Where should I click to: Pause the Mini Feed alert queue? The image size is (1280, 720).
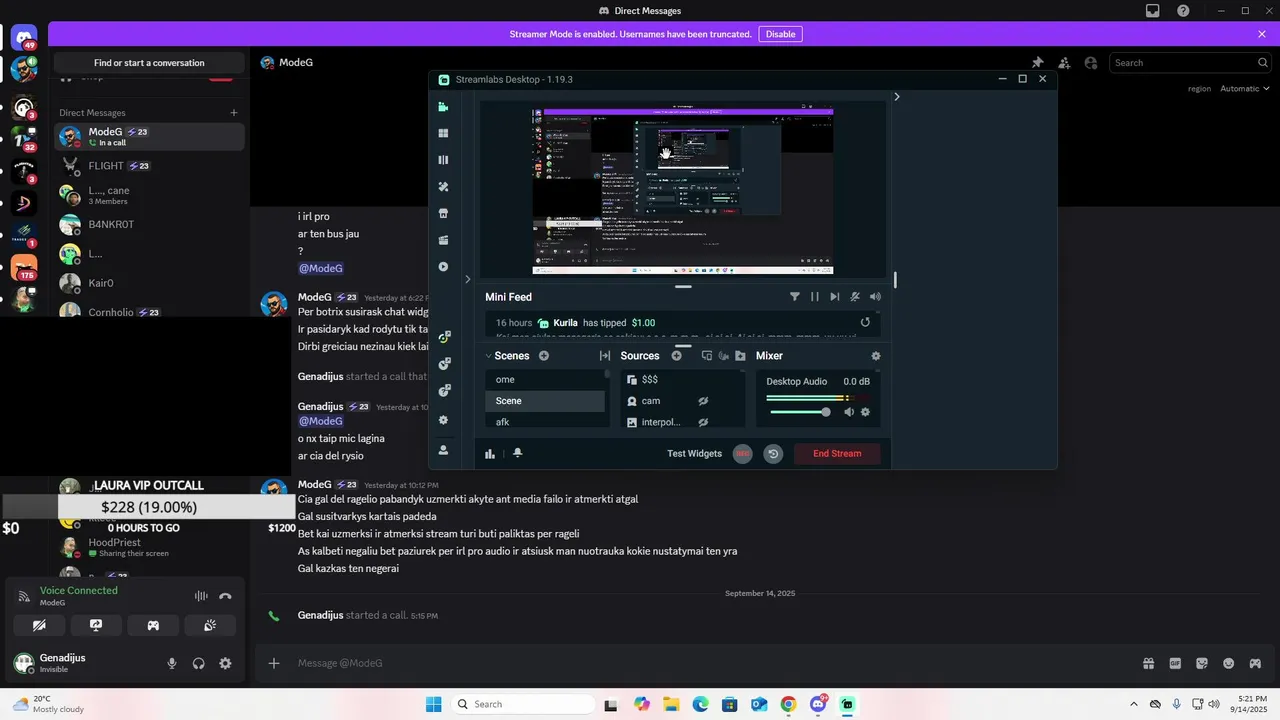click(815, 297)
